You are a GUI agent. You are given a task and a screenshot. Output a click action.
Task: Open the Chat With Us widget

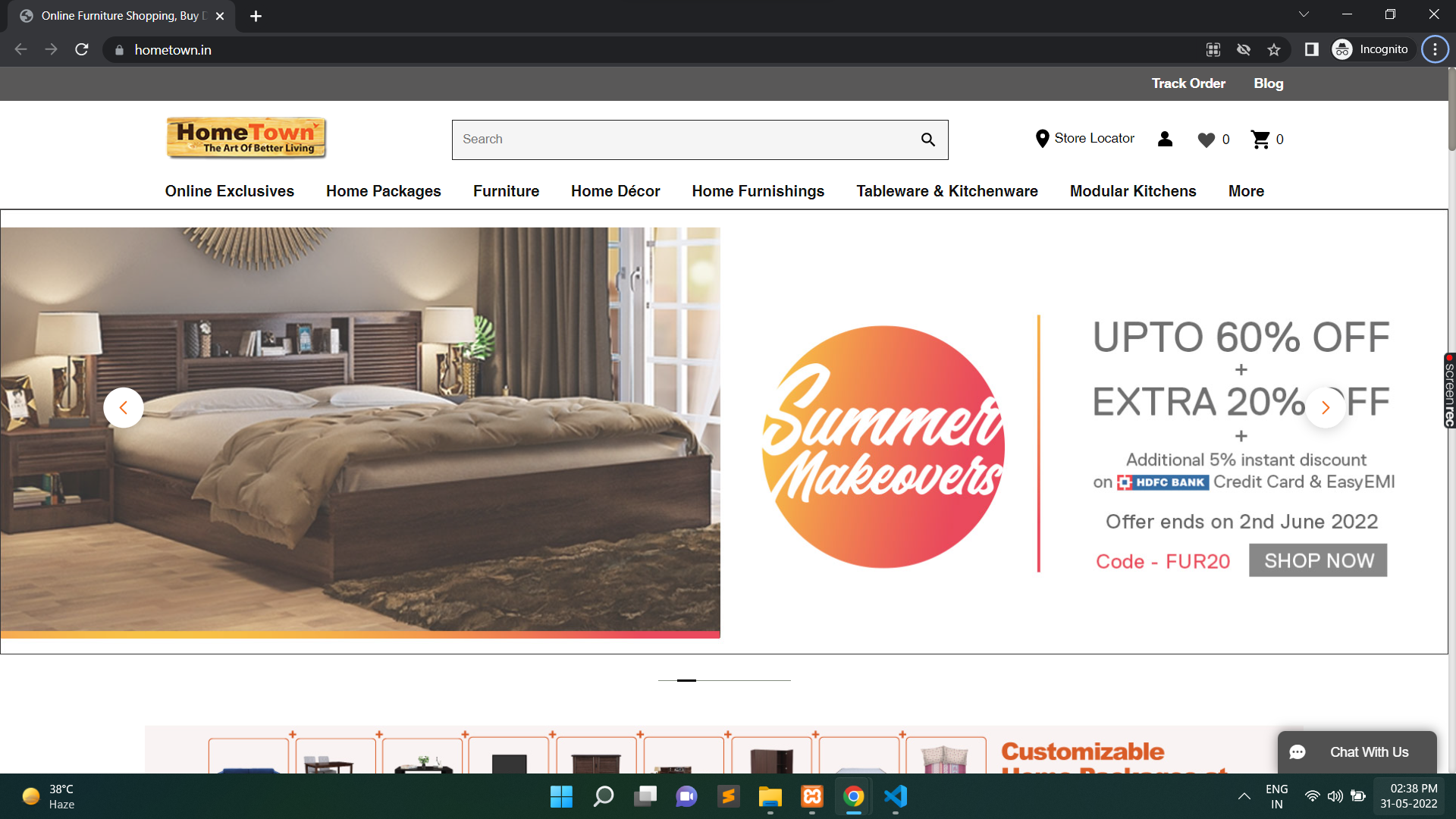1357,752
